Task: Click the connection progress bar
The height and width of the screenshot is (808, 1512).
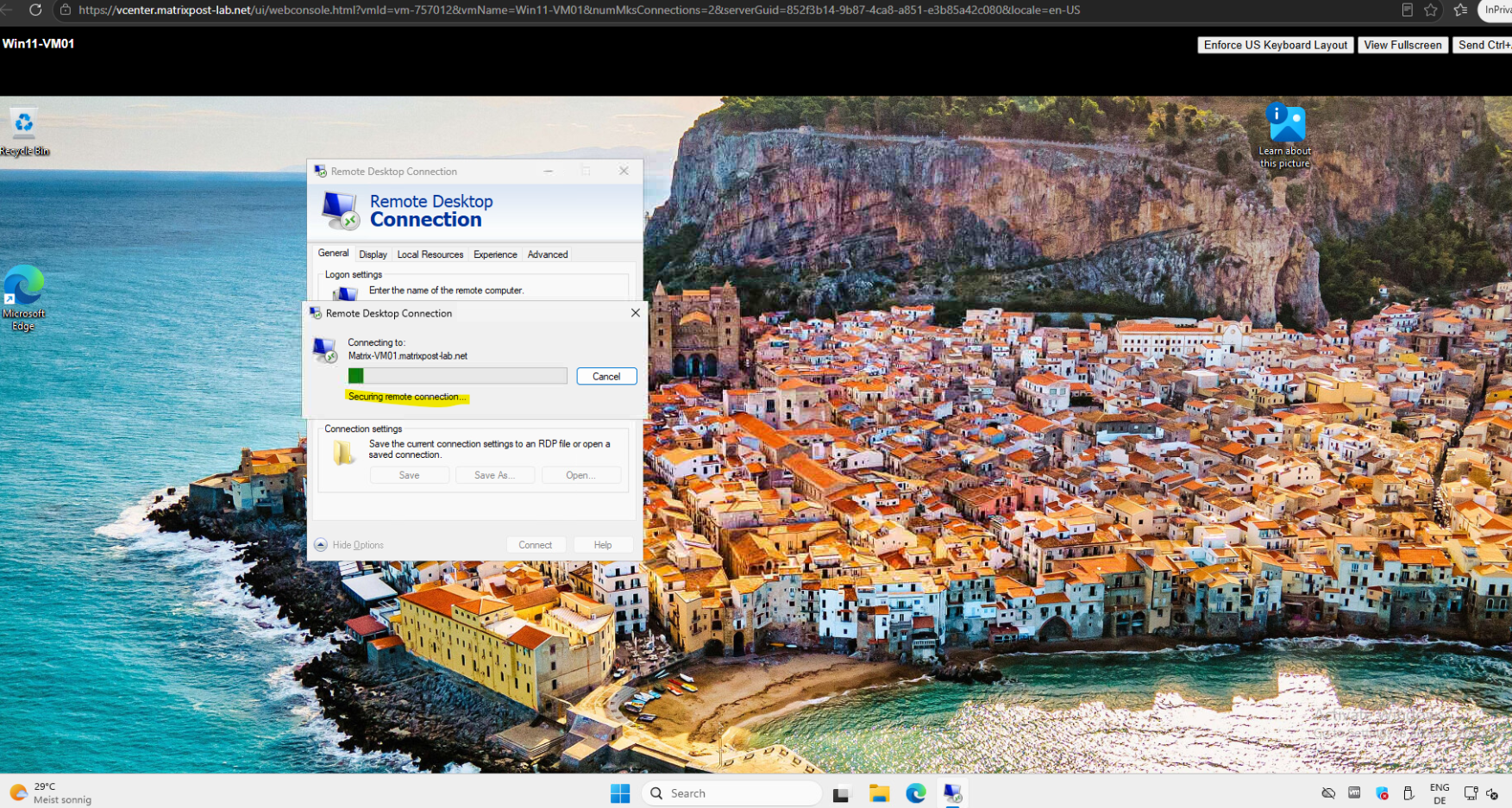Action: point(457,376)
